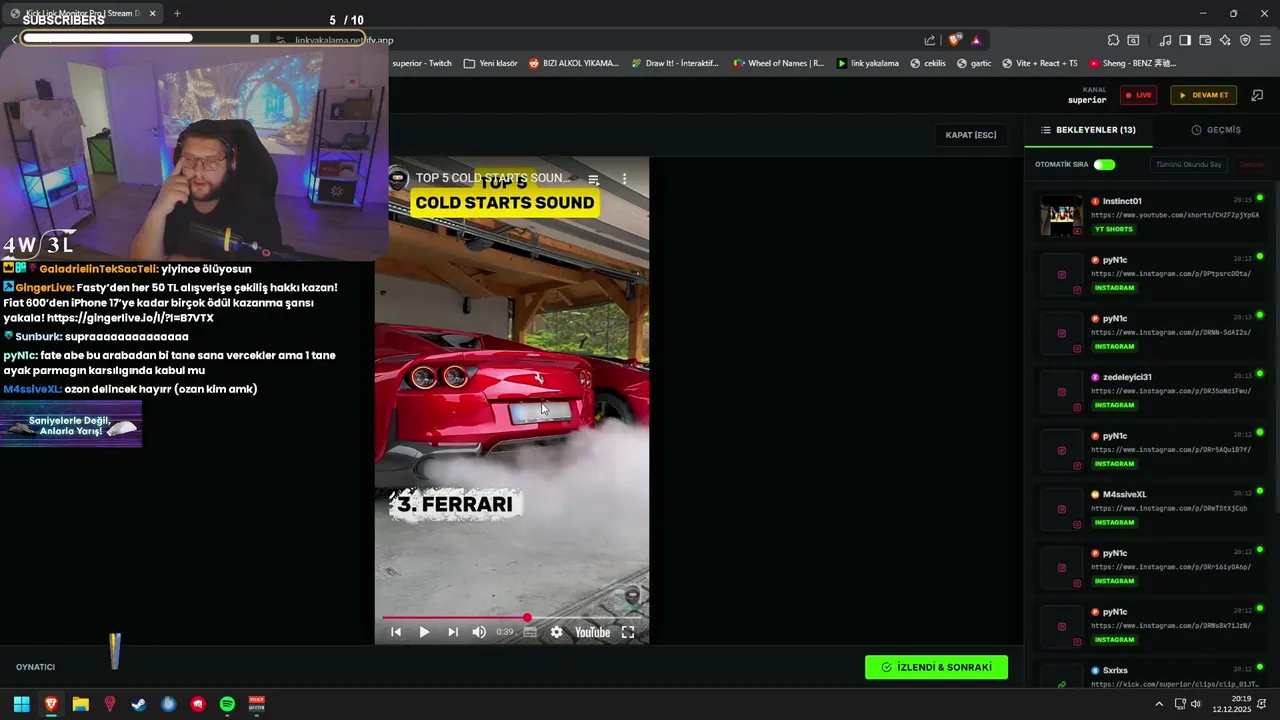Open the taskbar volume speaker icon
The image size is (1280, 720).
[1195, 704]
